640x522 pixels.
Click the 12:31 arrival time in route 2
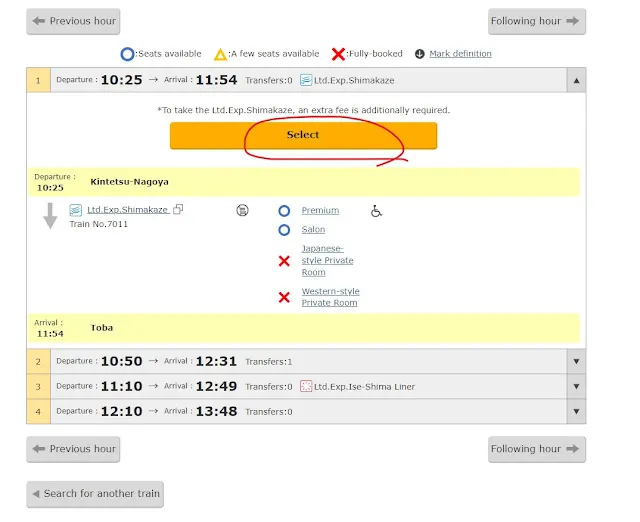point(216,362)
